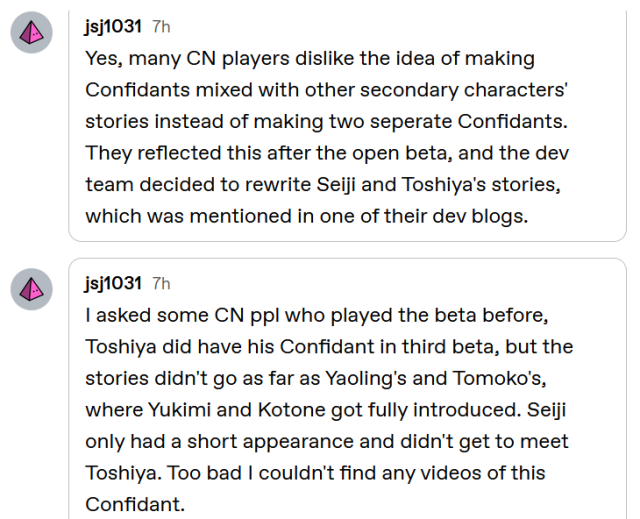640x519 pixels.
Task: Click final word "Confidant." ending second comment
Action: coord(135,505)
